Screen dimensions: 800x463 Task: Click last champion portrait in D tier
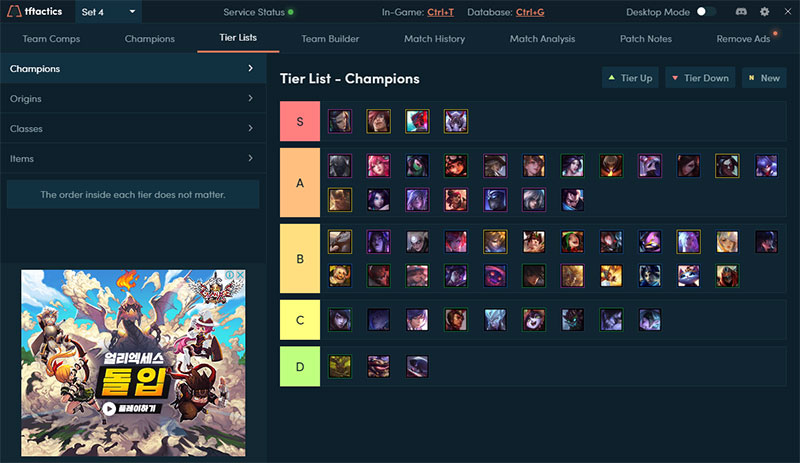point(417,367)
